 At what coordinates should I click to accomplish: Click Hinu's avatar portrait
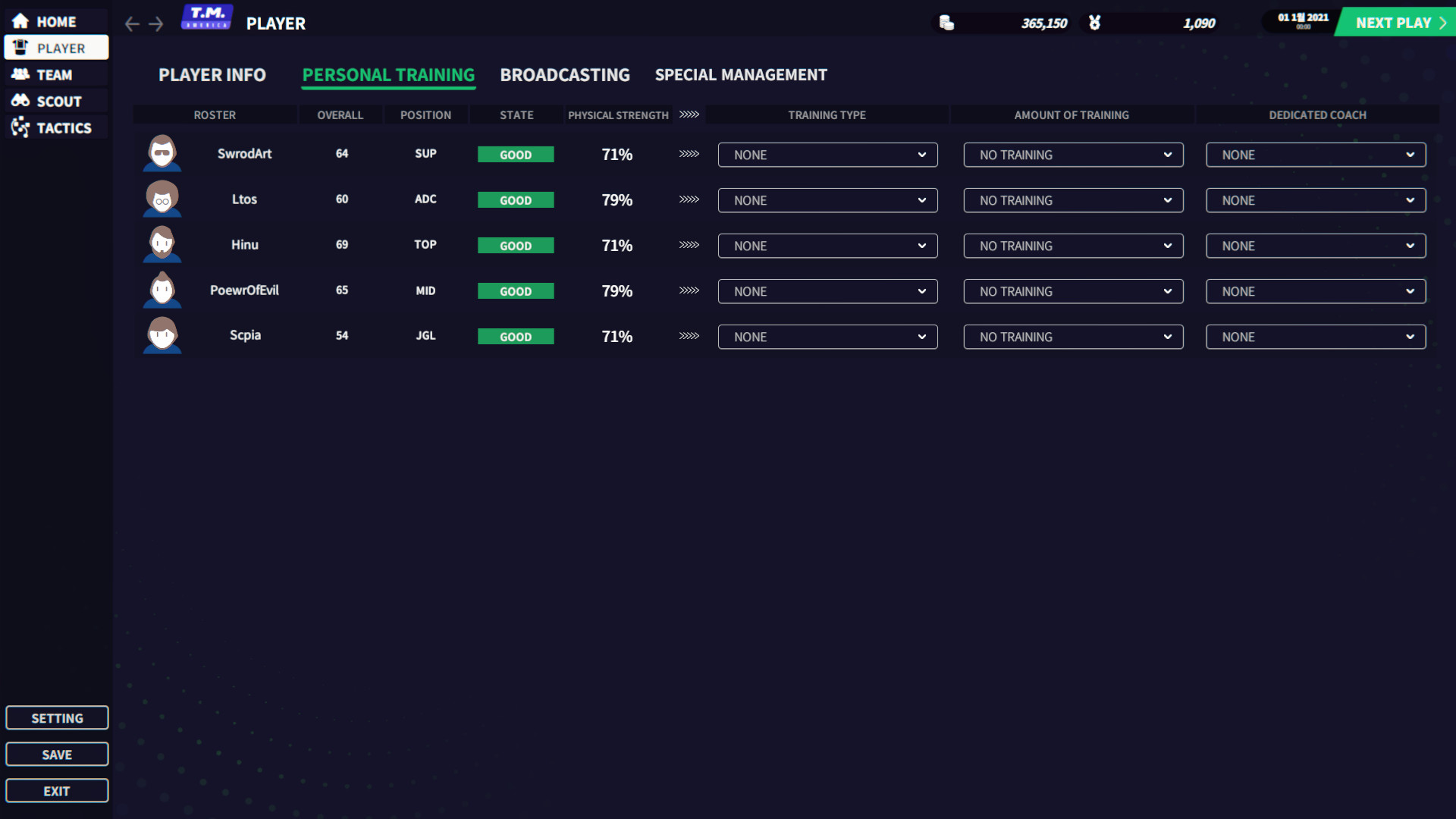(162, 244)
